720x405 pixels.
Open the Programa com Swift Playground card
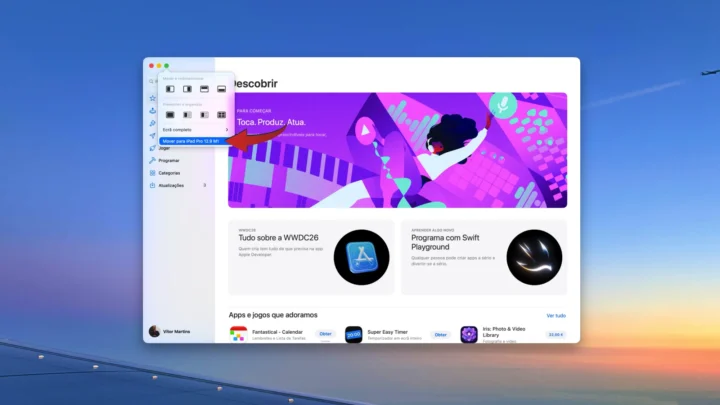click(x=484, y=257)
